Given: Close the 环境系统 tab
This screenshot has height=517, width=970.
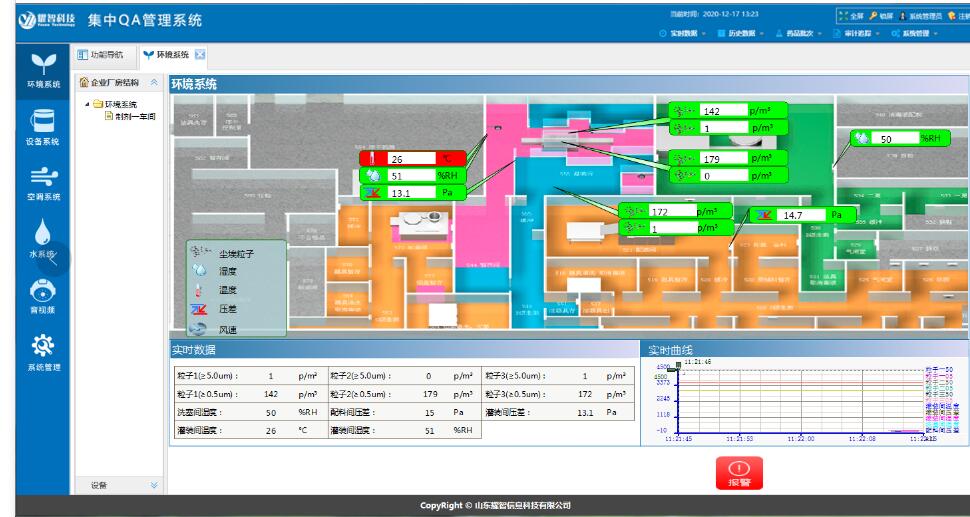Looking at the screenshot, I should 200,54.
